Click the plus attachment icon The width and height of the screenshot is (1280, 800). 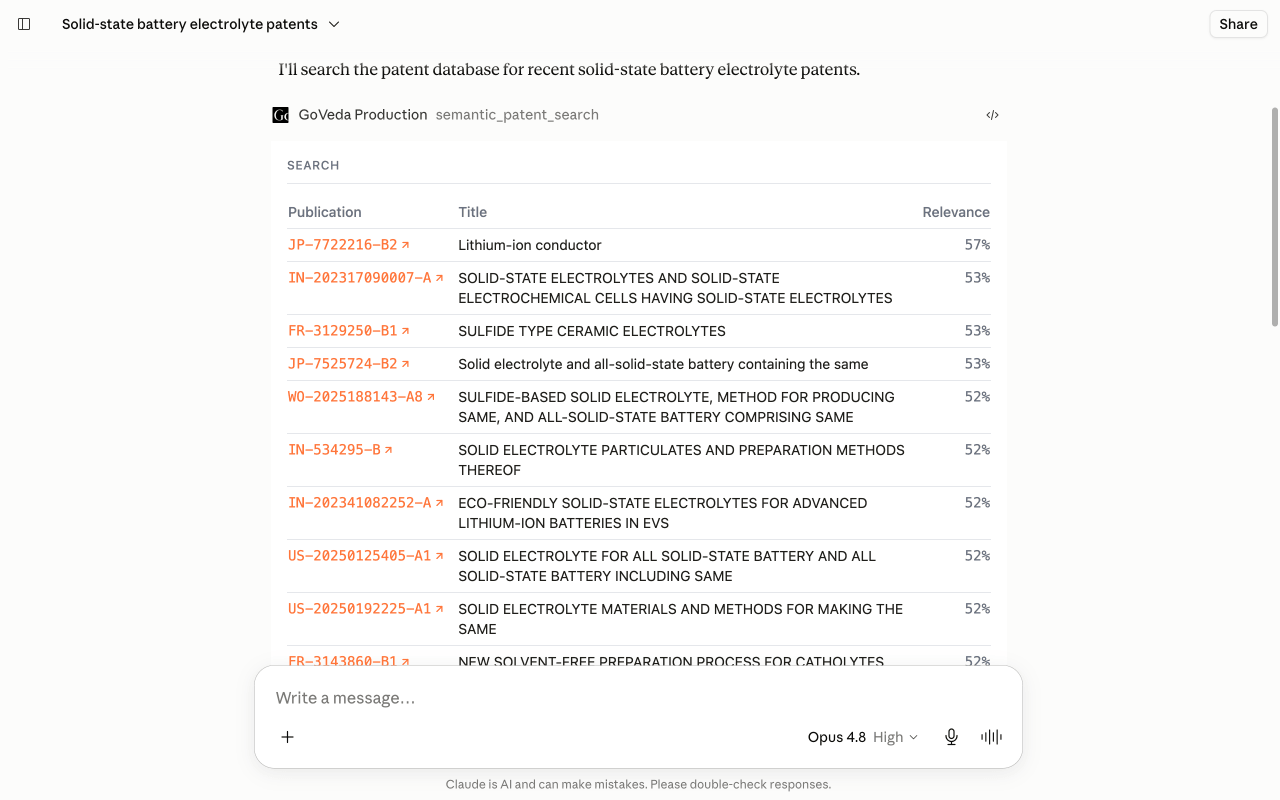(x=287, y=737)
